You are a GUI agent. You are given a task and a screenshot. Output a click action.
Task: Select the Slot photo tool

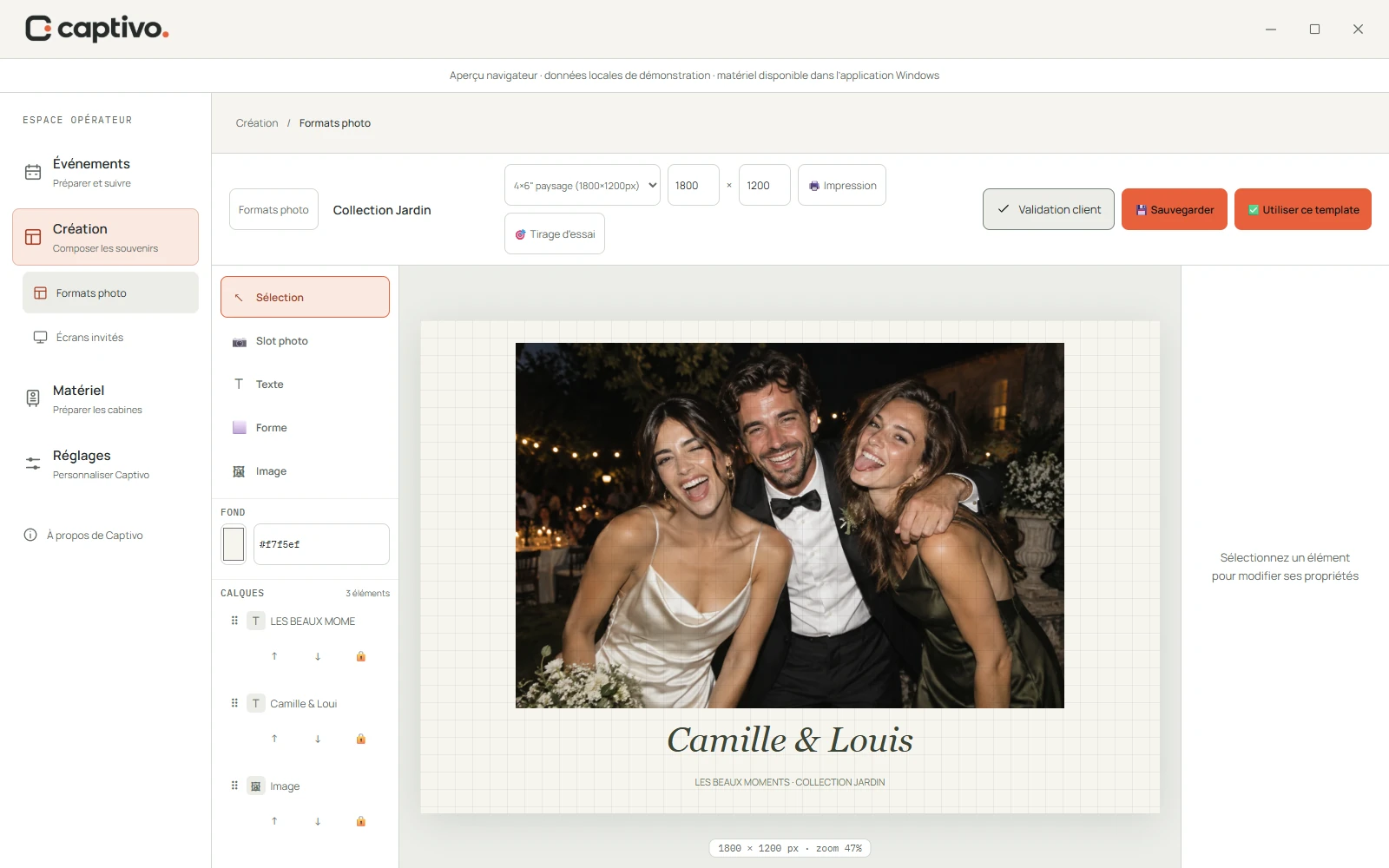305,340
